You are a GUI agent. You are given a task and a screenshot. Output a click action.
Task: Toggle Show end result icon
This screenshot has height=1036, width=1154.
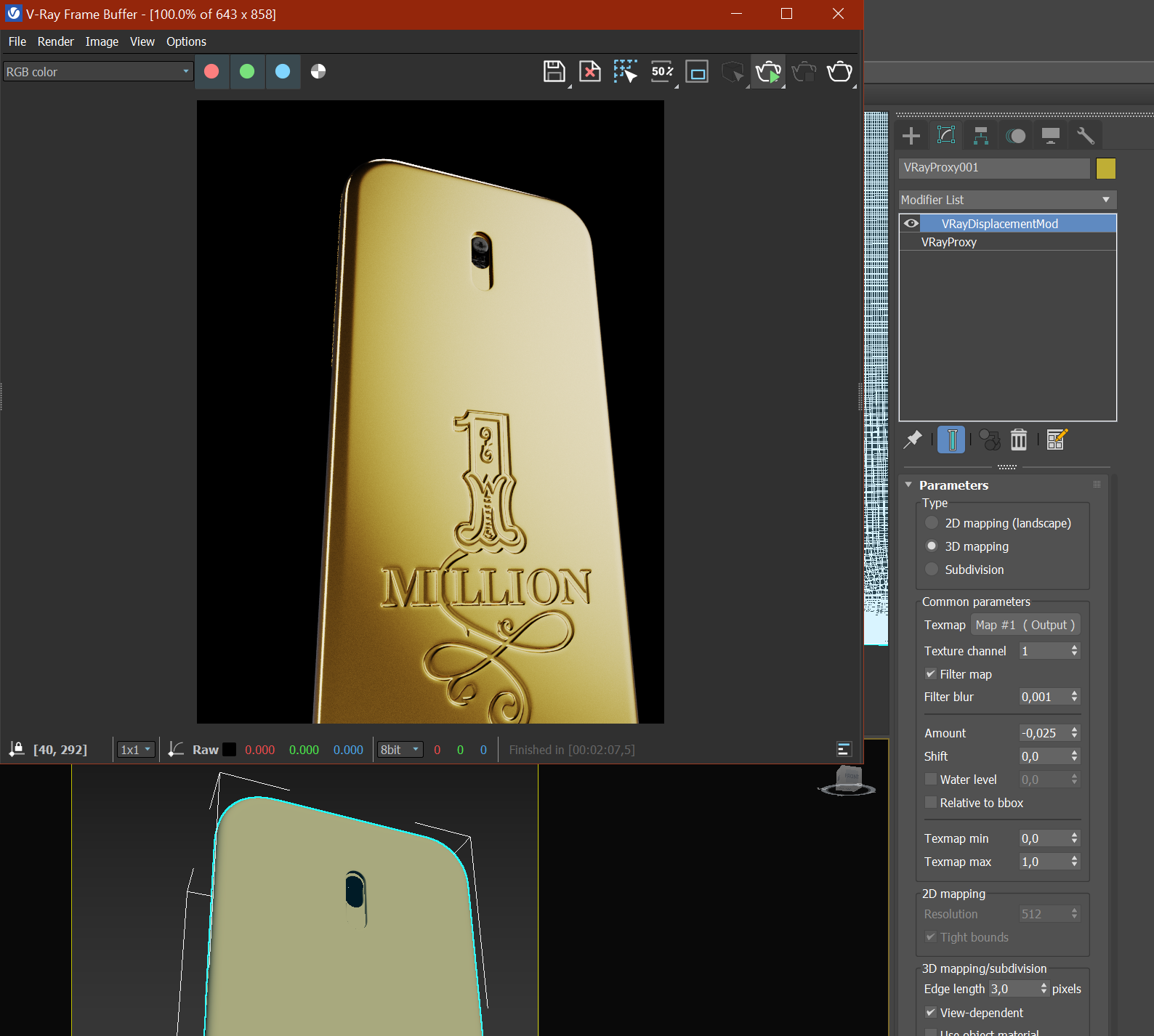pyautogui.click(x=951, y=440)
